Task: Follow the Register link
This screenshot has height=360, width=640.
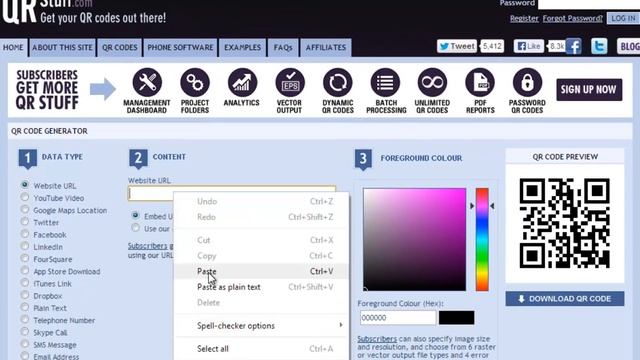Action: (524, 18)
